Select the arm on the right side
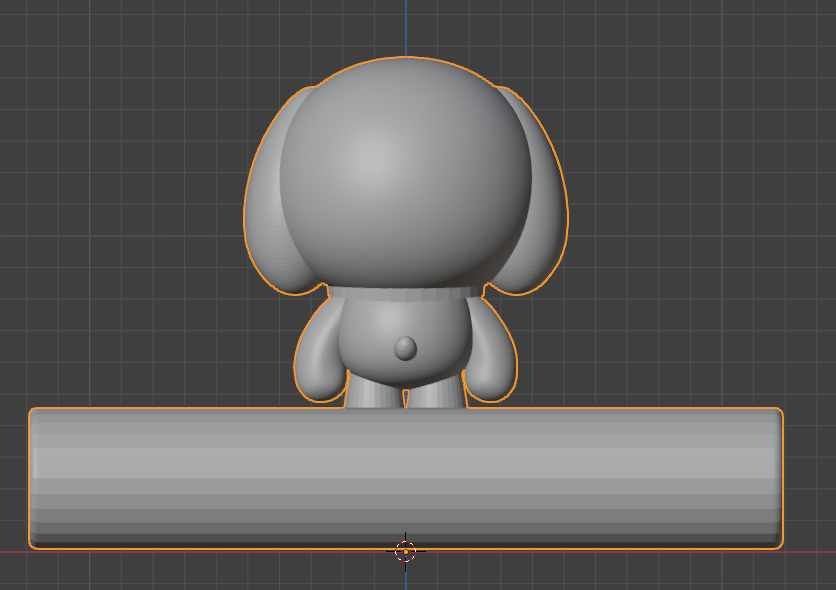 490,360
